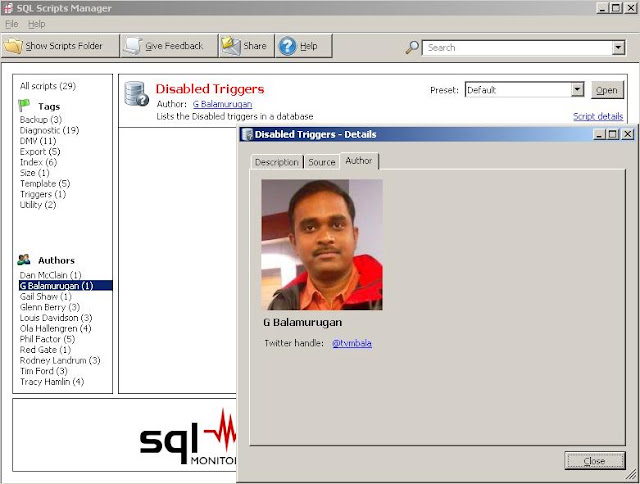Click the author photo thumbnail

322,245
